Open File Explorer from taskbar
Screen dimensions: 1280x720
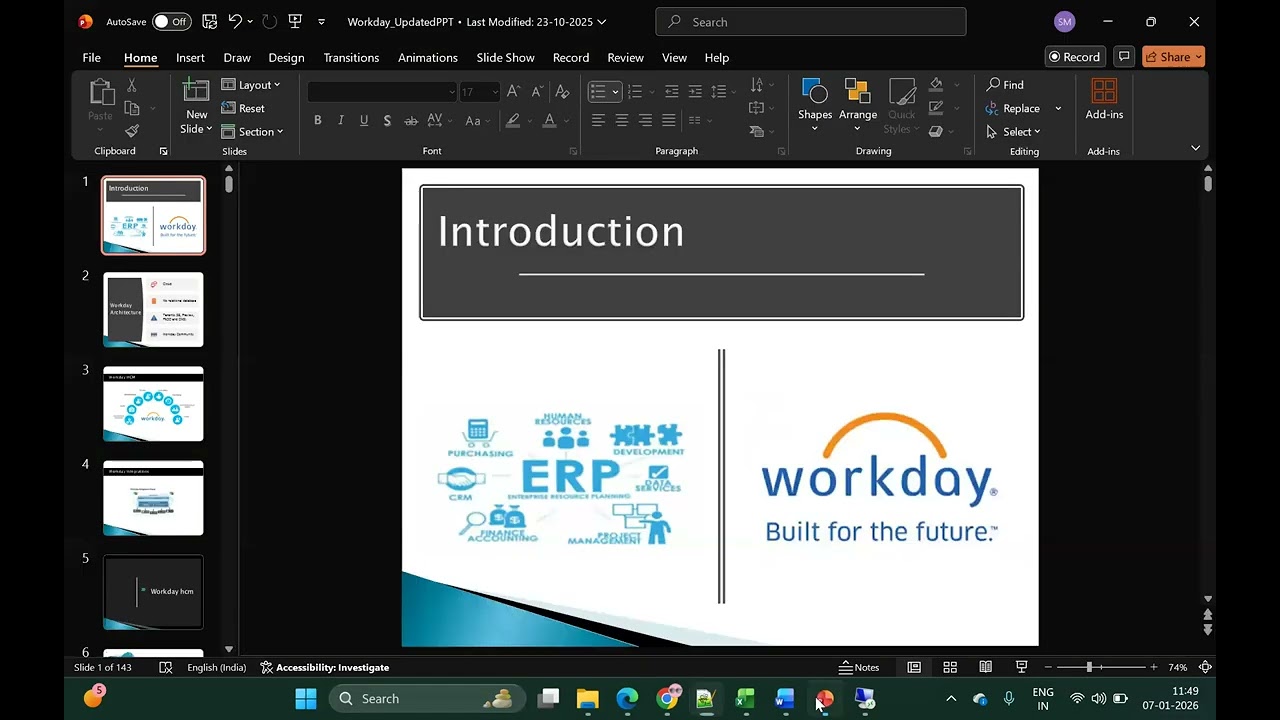click(588, 699)
